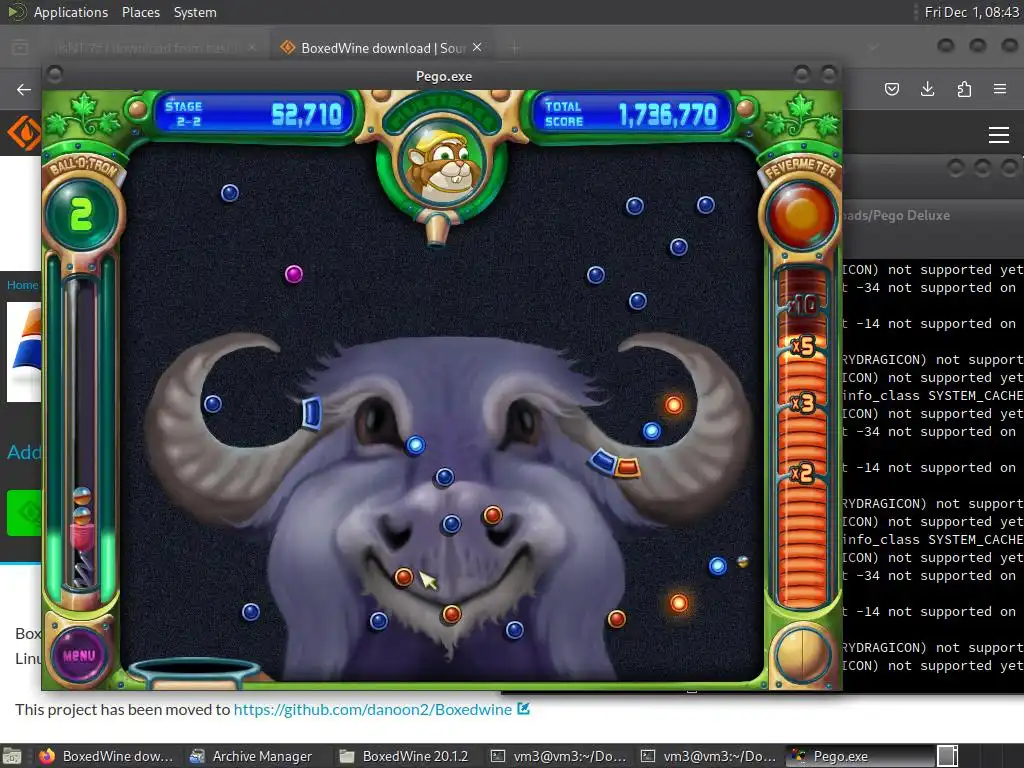Click the Total Score 1,736,770 display
This screenshot has height=768, width=1024.
[631, 114]
